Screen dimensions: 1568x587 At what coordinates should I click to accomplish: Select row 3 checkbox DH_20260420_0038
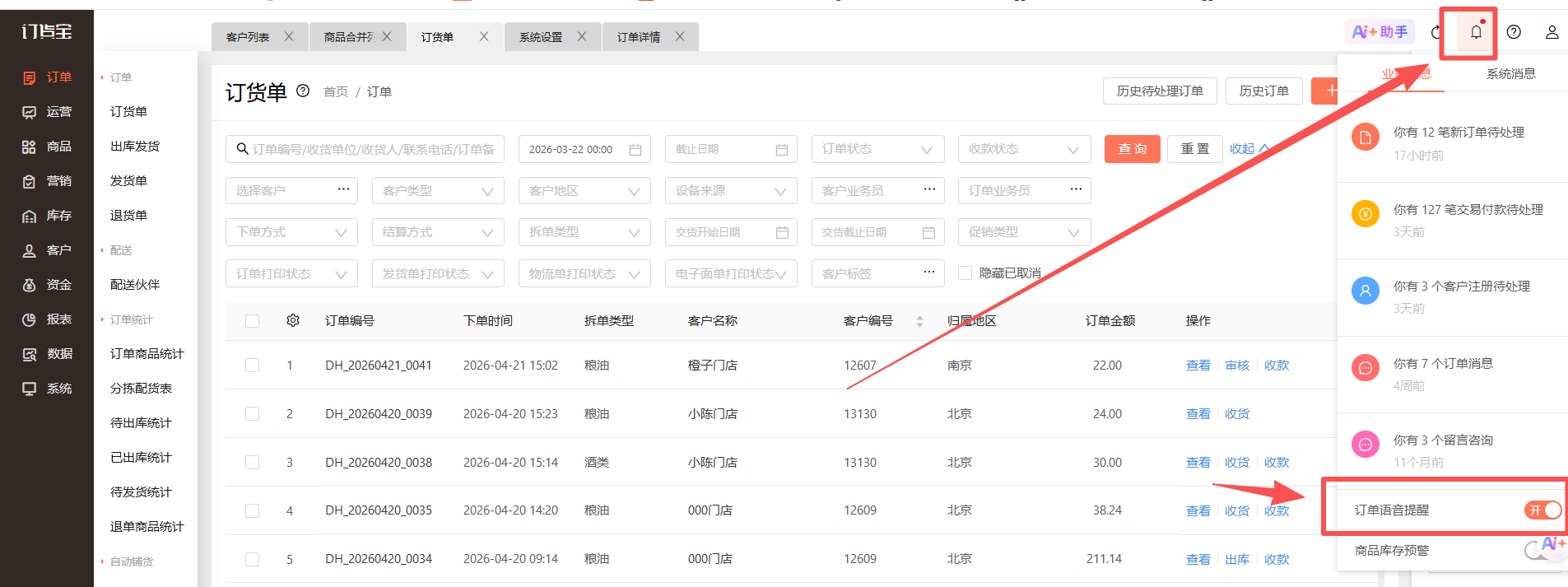252,462
